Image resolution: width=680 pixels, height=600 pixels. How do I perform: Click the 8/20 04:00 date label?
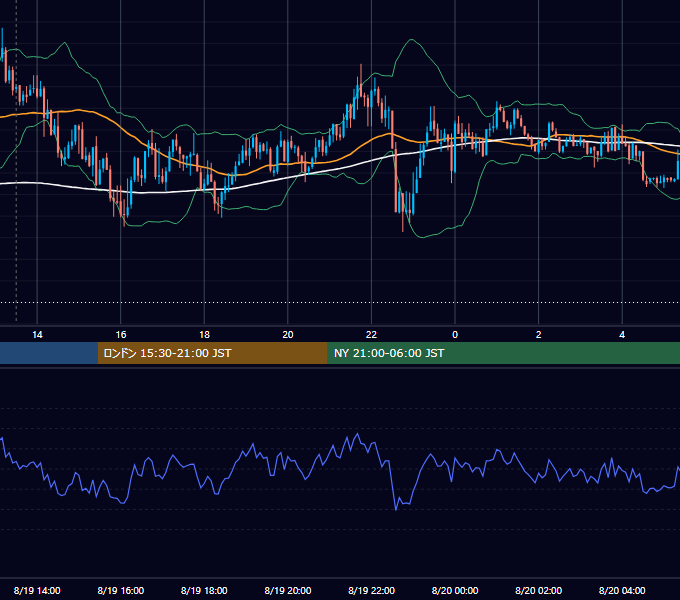point(622,590)
